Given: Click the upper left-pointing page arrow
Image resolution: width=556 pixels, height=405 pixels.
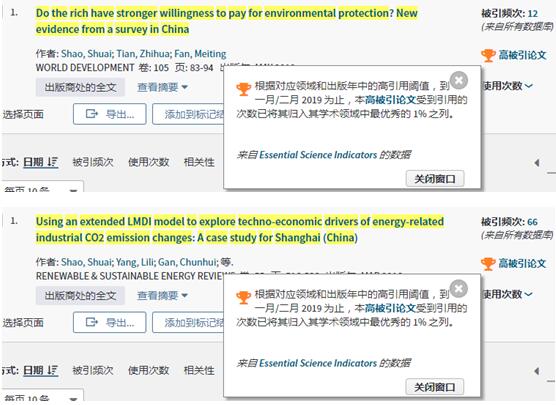Looking at the screenshot, I should [536, 163].
